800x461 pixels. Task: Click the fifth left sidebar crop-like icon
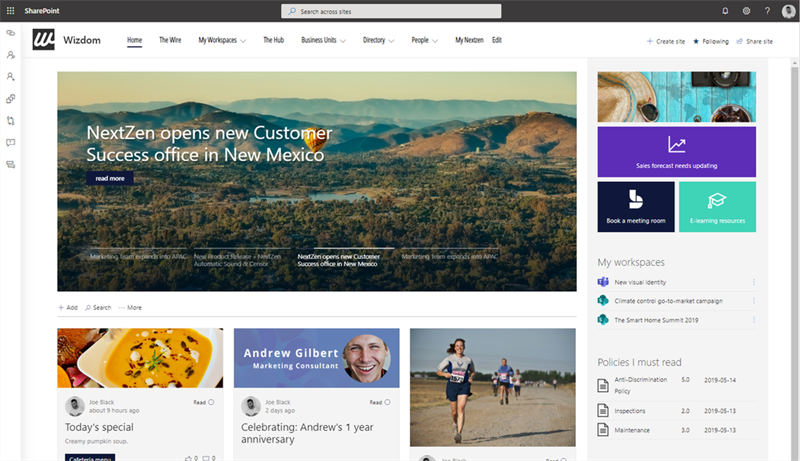tap(10, 121)
